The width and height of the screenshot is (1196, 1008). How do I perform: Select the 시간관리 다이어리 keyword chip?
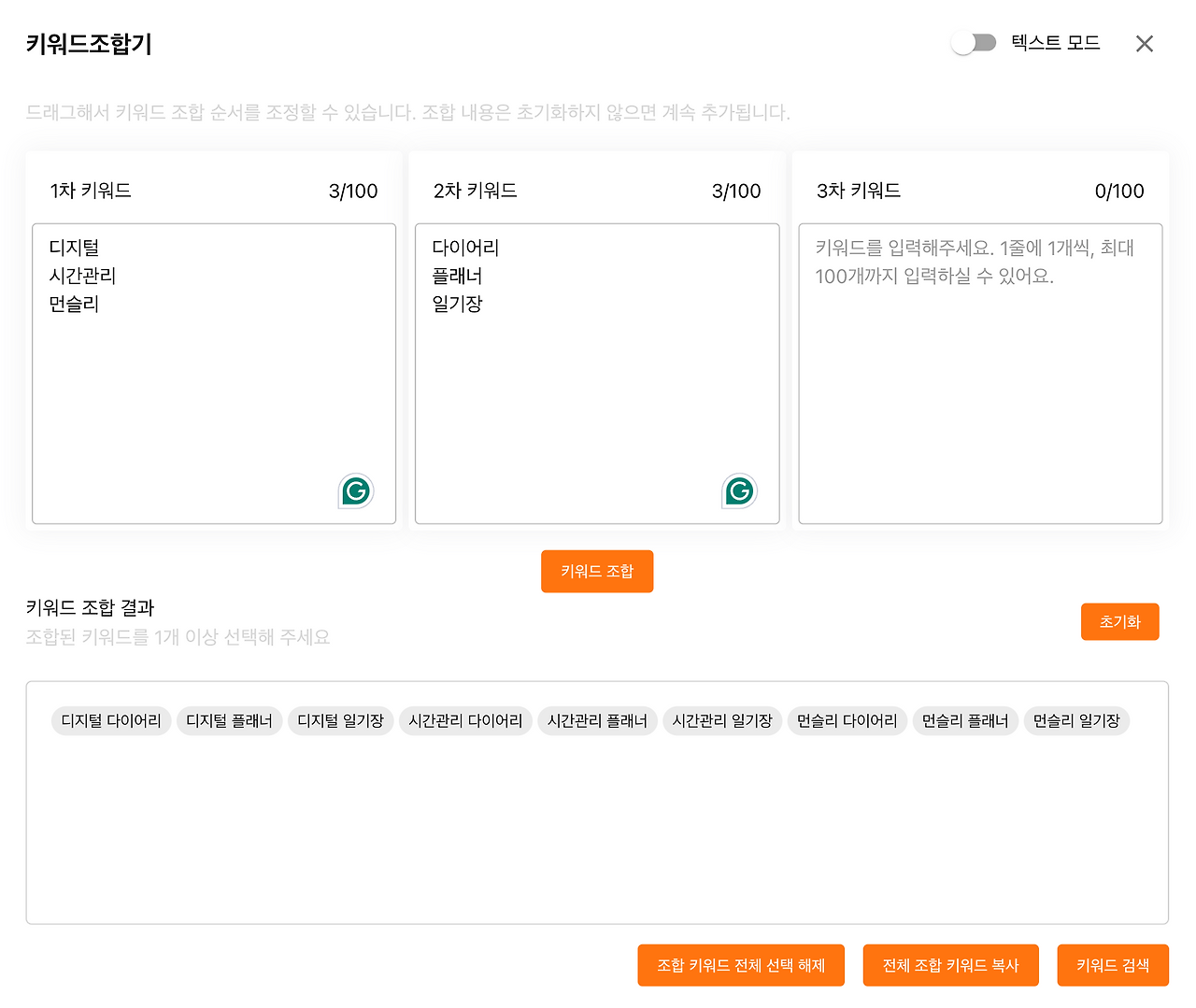[x=465, y=720]
